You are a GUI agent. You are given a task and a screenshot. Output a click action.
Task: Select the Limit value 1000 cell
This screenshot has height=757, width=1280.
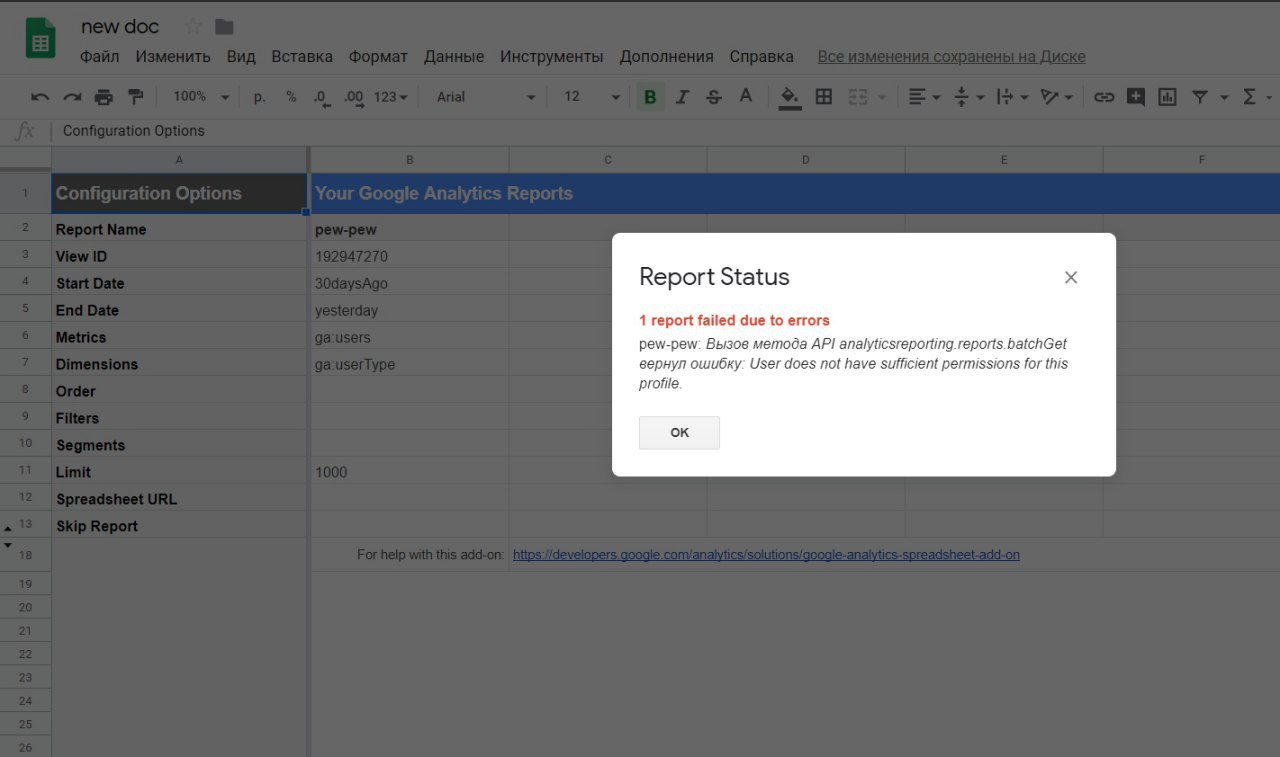410,472
